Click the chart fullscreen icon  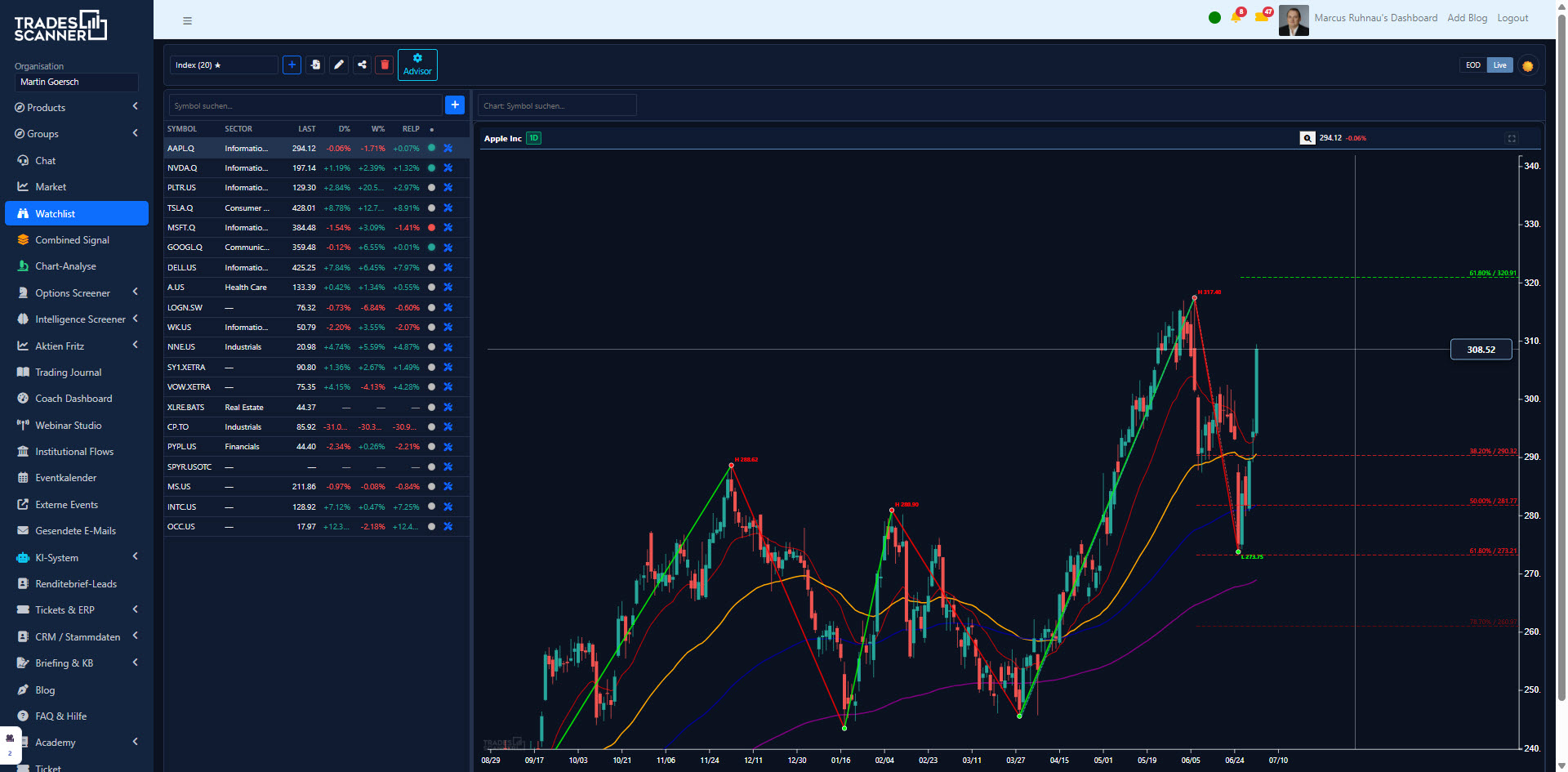point(1512,138)
